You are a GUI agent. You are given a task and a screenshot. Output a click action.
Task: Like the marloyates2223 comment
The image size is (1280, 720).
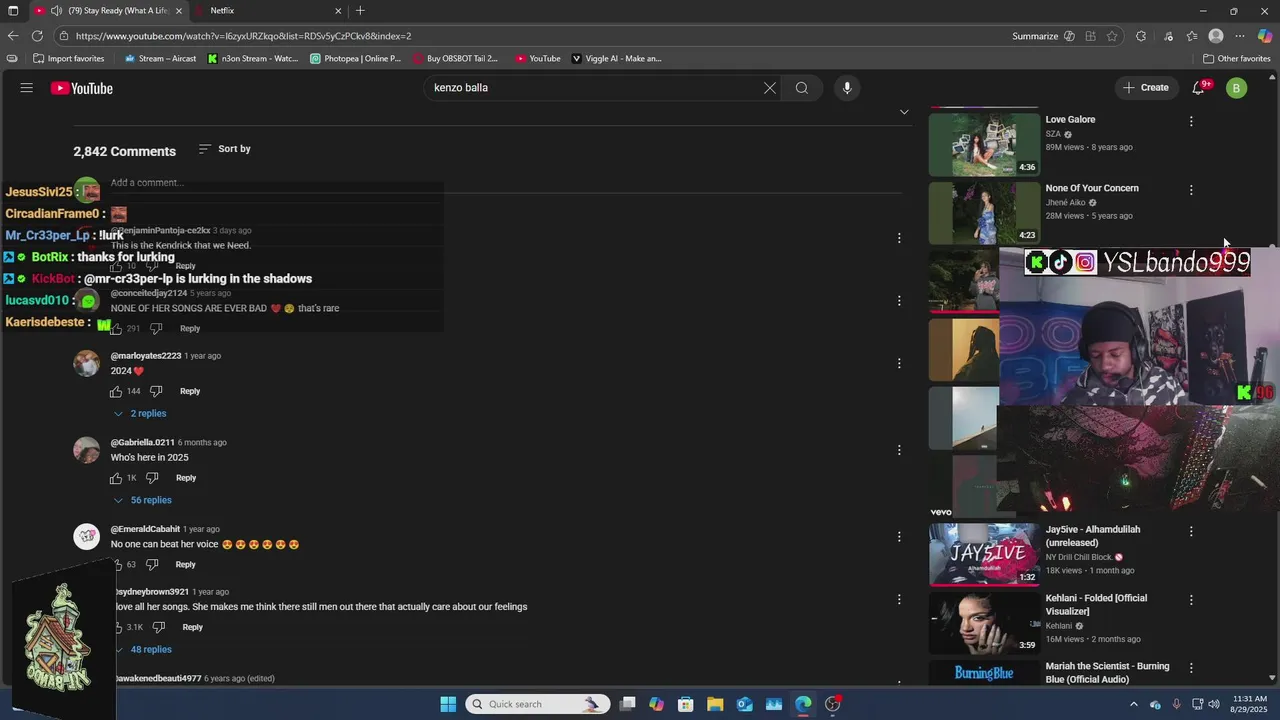116,391
